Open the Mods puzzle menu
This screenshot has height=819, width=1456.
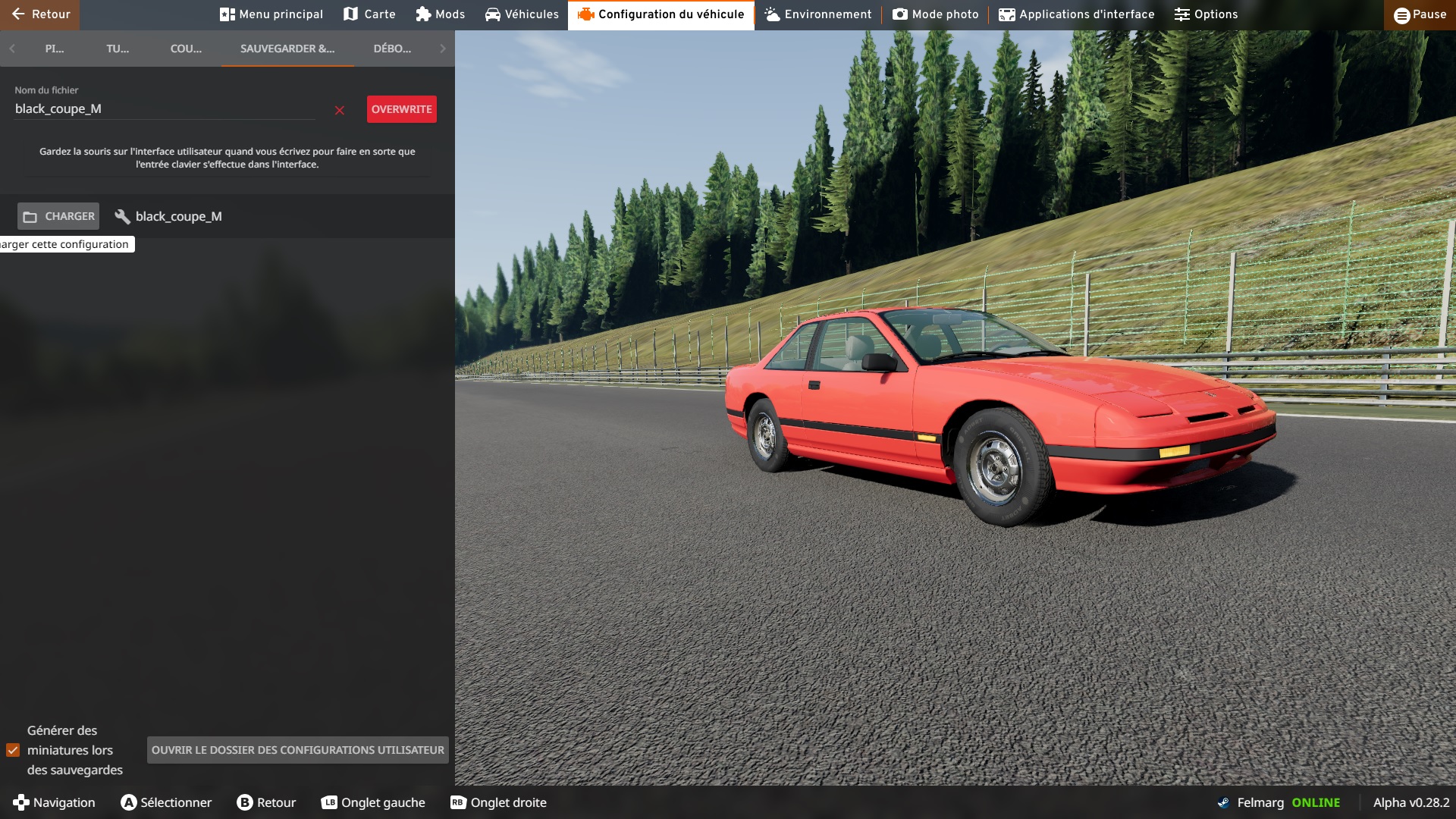tap(440, 14)
